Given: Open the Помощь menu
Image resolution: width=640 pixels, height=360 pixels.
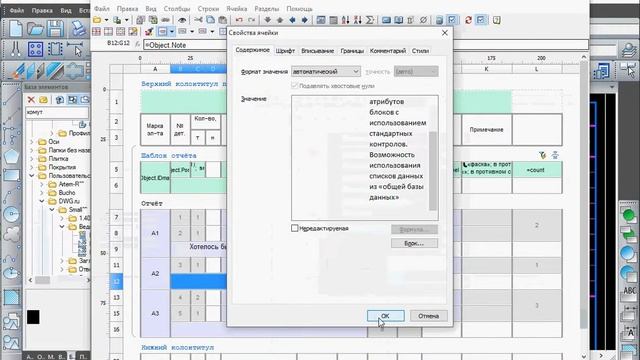Looking at the screenshot, I should tap(299, 9).
